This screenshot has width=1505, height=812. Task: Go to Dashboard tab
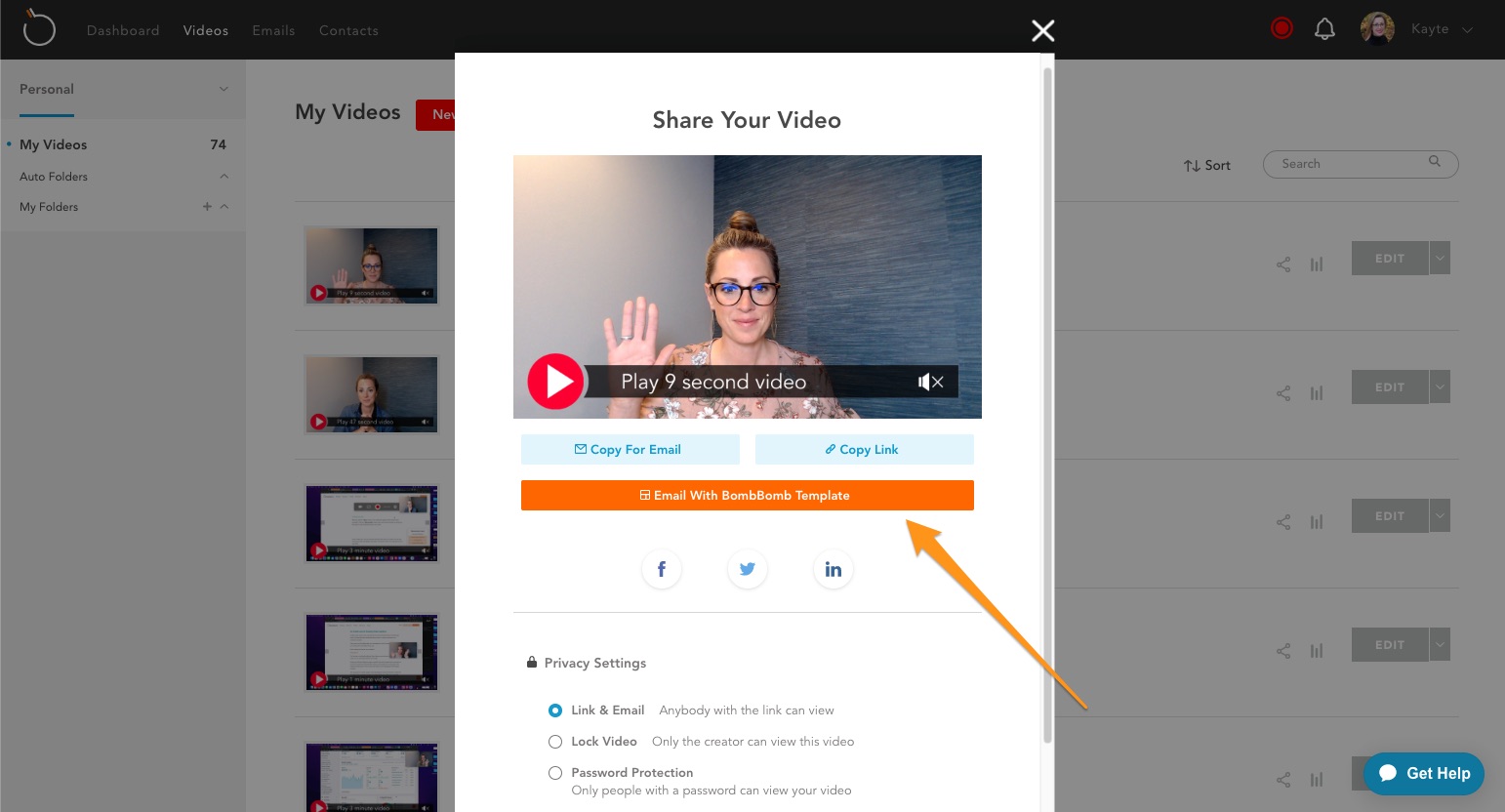(123, 30)
